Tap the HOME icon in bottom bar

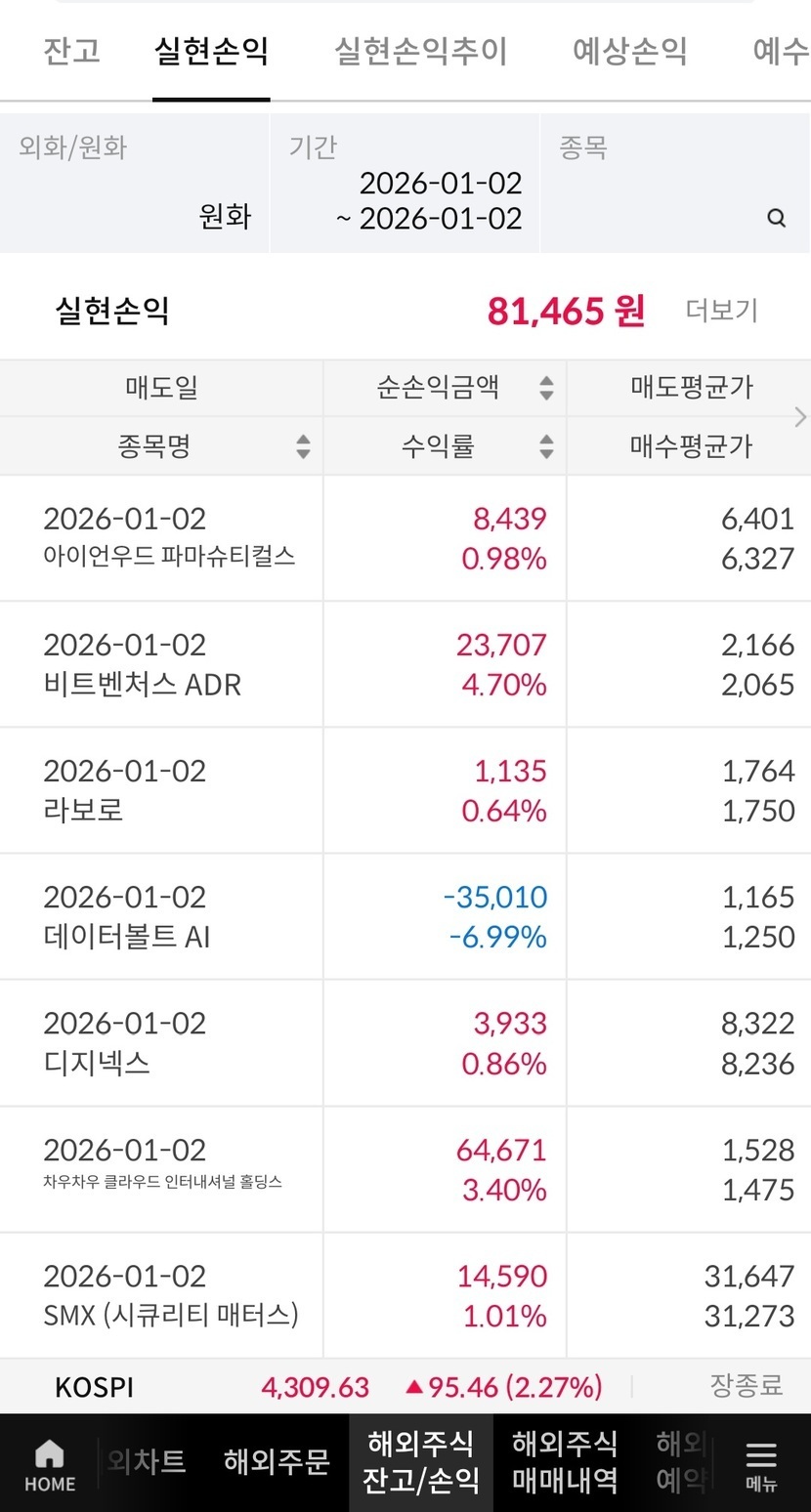[50, 1465]
